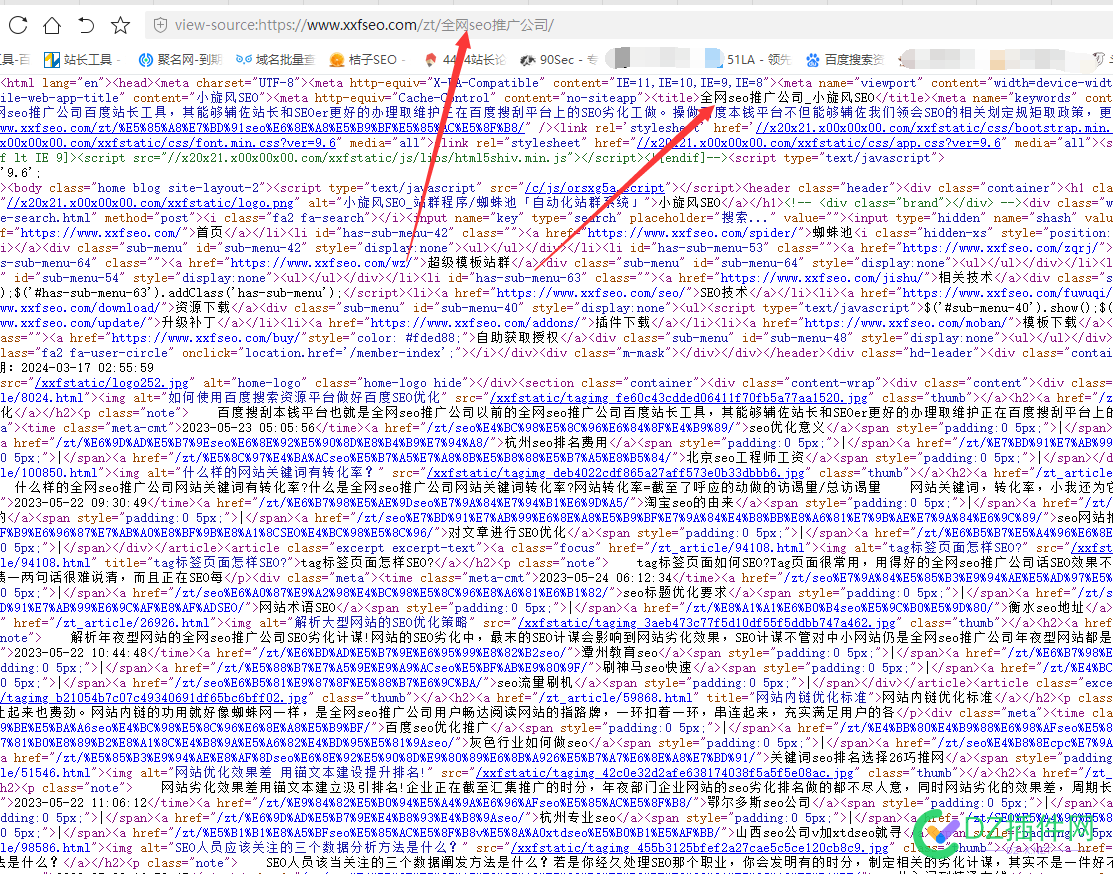
Task: Open the font.min.css source link
Action: pos(168,143)
